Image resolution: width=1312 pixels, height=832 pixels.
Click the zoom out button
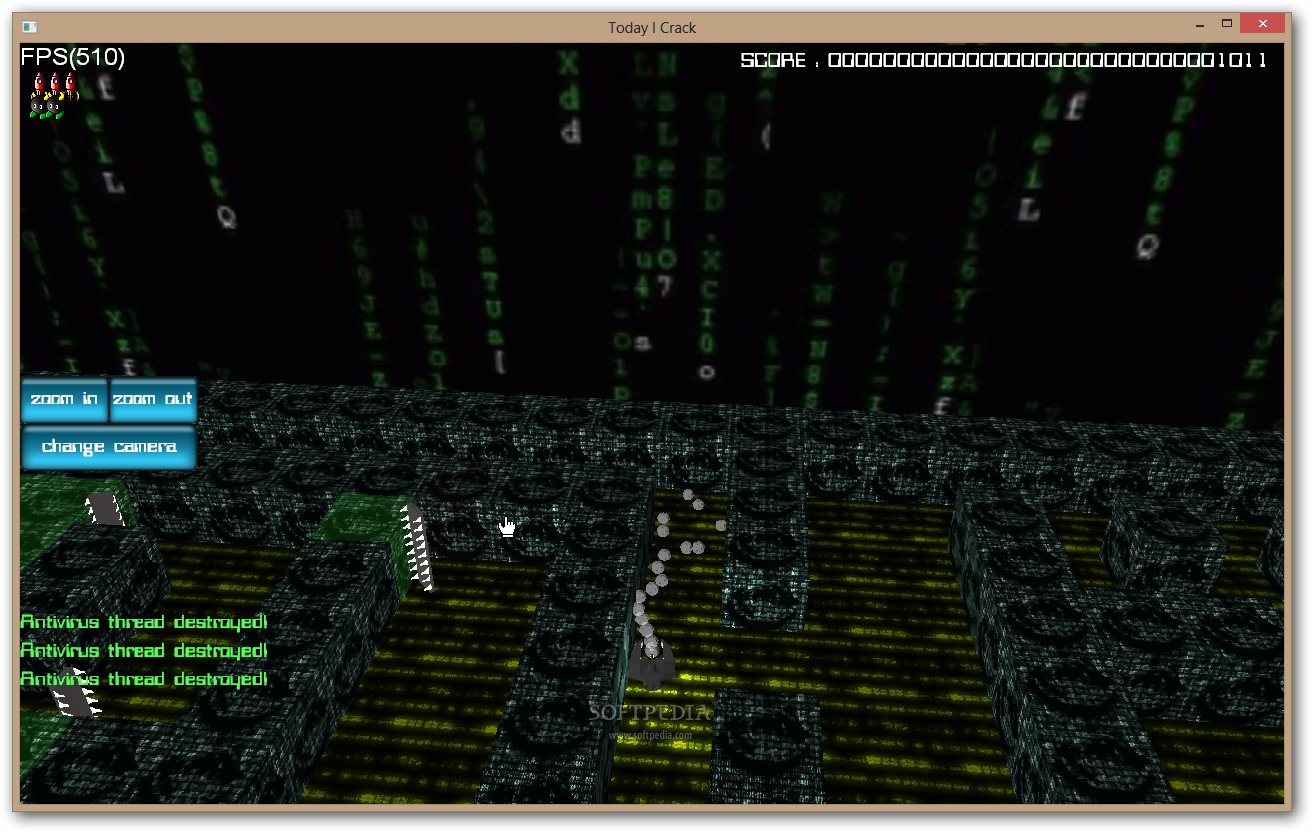[153, 400]
